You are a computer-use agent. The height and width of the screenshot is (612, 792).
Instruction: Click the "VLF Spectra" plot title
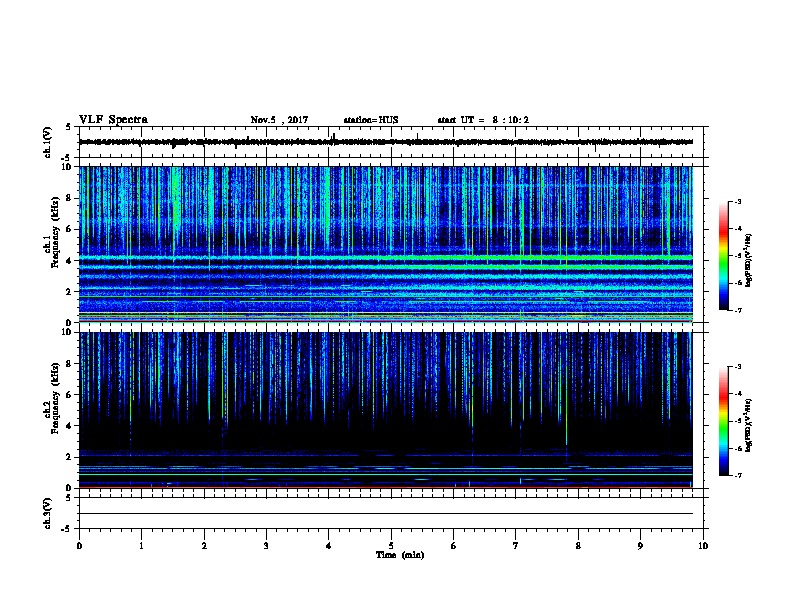(x=113, y=119)
